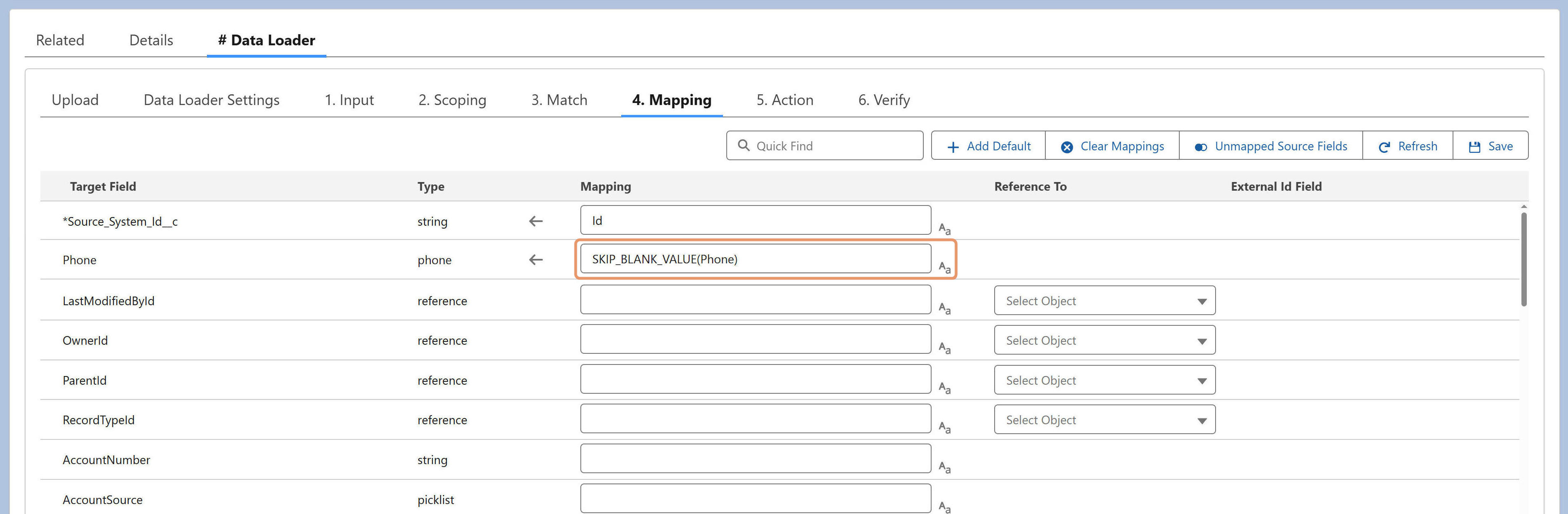Viewport: 1568px width, 514px height.
Task: Click the Clear Mappings button
Action: pyautogui.click(x=1112, y=146)
